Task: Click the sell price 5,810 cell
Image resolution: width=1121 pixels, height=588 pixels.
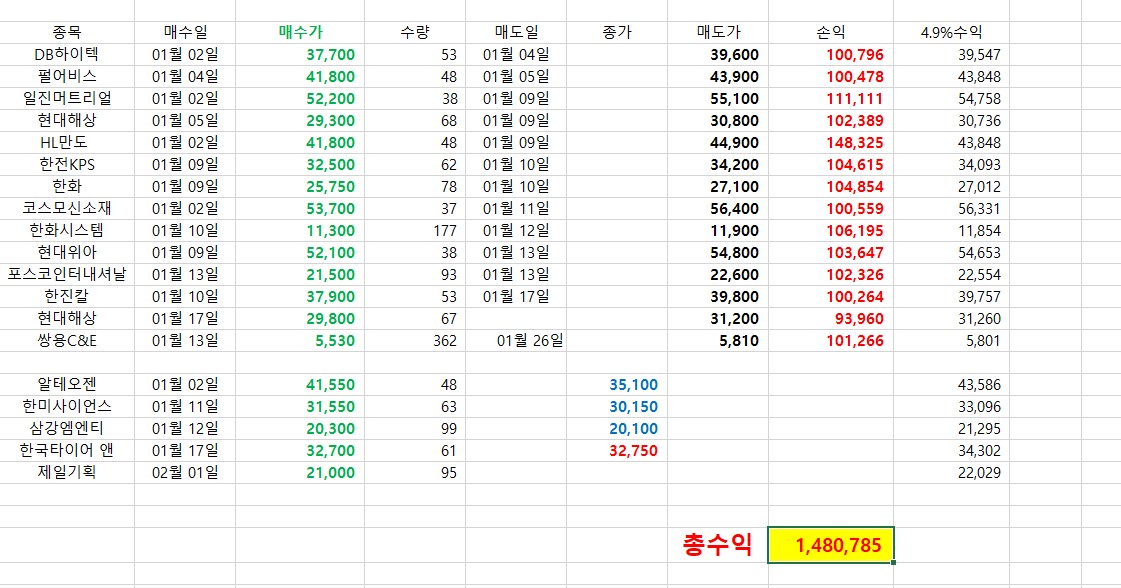Action: [x=718, y=340]
